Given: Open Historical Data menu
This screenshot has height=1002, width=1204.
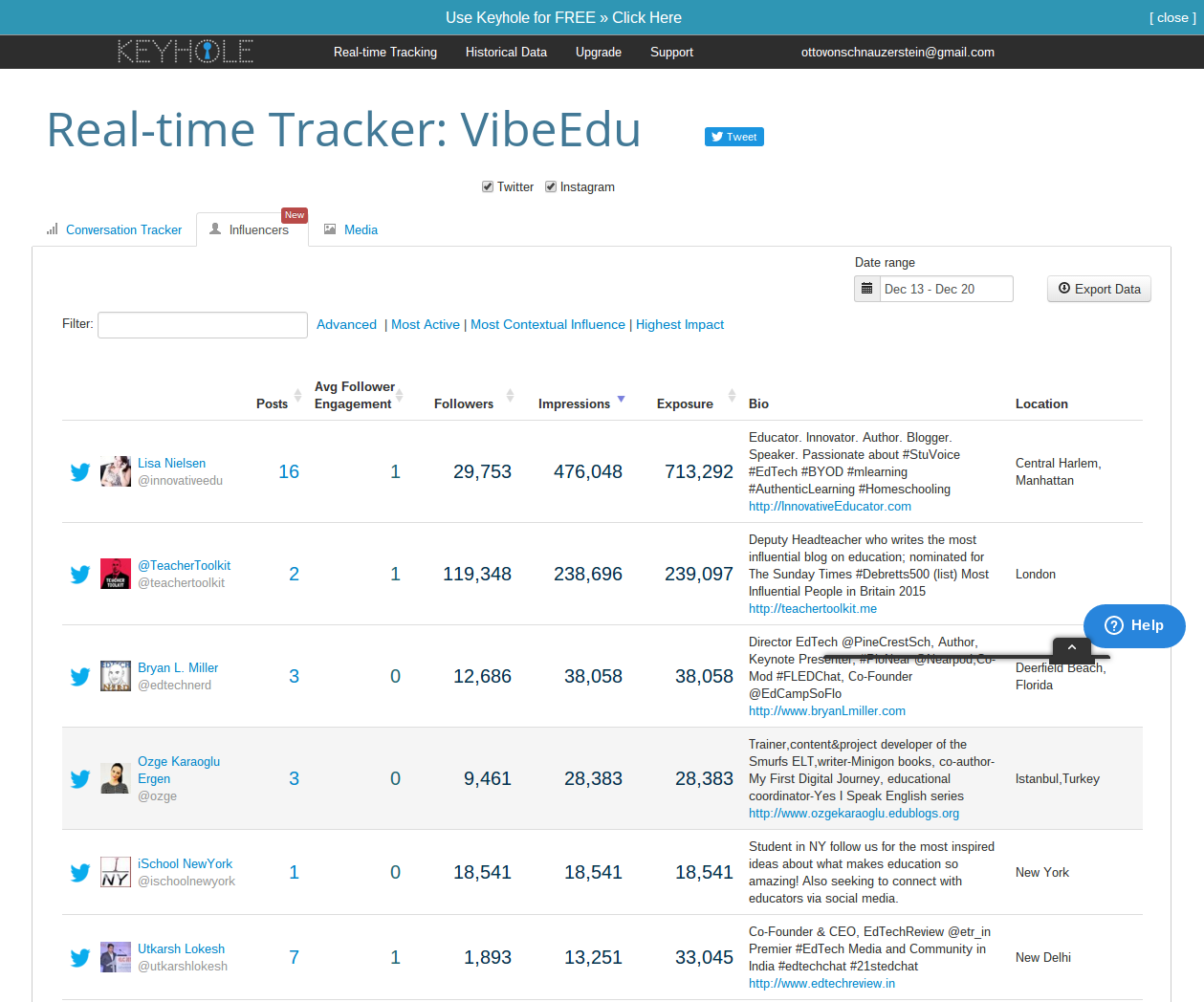Looking at the screenshot, I should [x=506, y=53].
